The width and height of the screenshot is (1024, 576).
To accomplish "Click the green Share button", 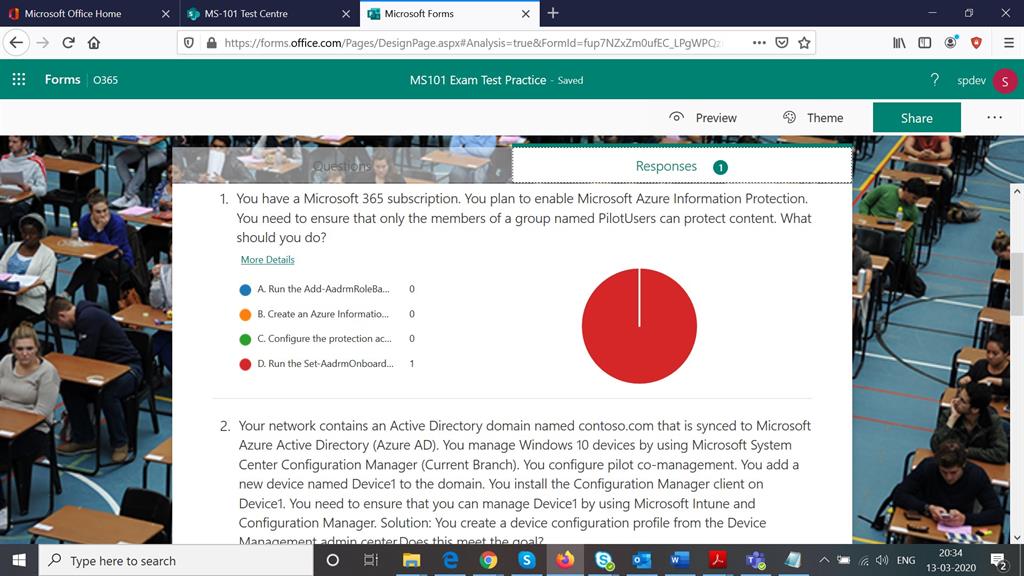I will click(917, 118).
